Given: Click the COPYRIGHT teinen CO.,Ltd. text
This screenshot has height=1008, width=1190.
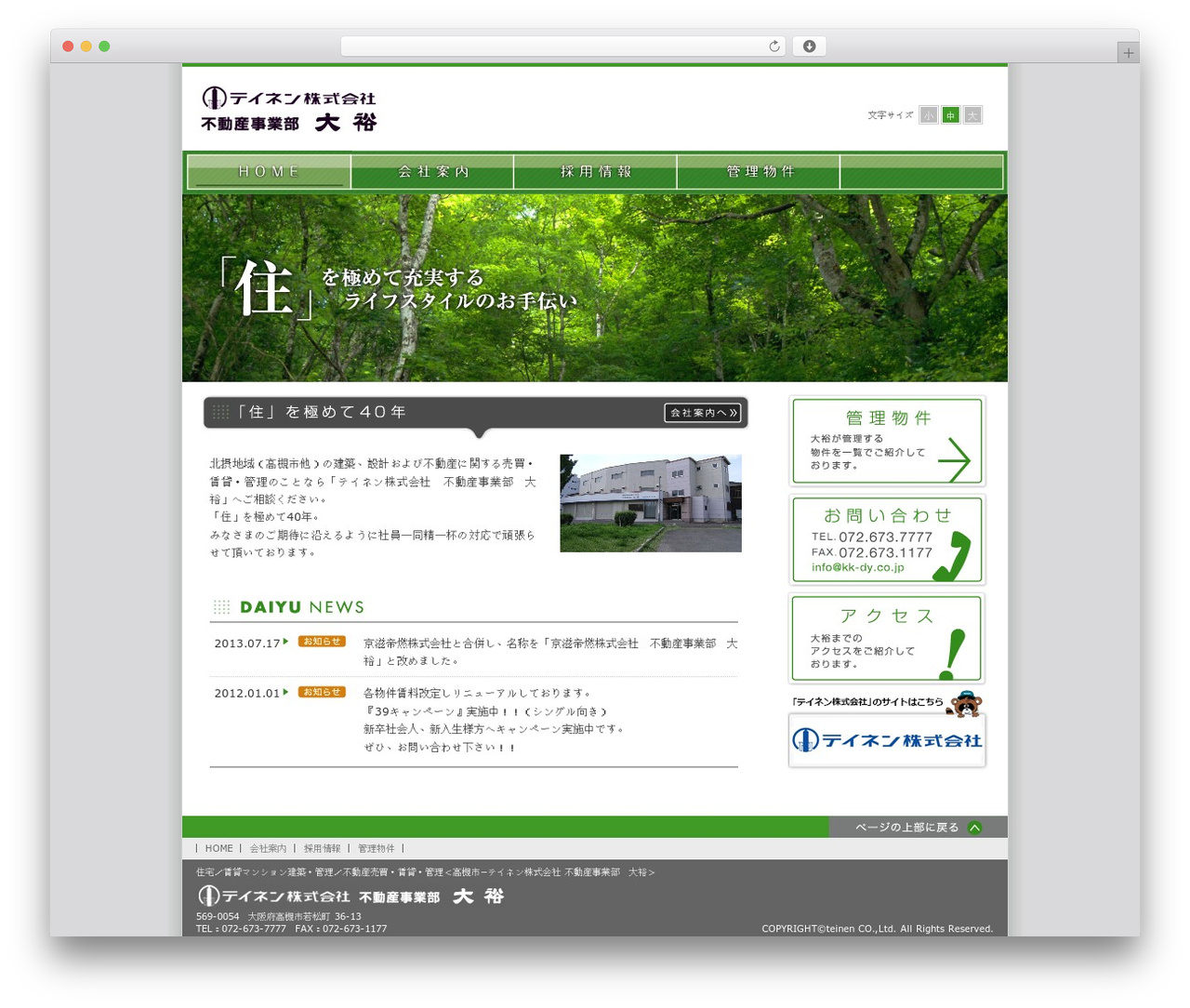Looking at the screenshot, I should pos(877,929).
